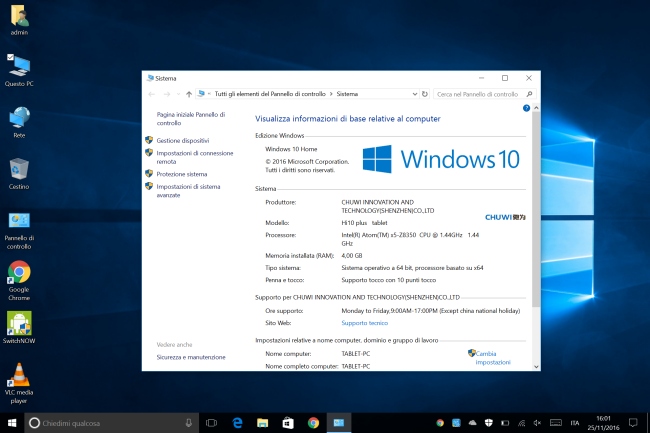Image resolution: width=650 pixels, height=433 pixels.
Task: Open Task View in taskbar
Action: coord(211,423)
